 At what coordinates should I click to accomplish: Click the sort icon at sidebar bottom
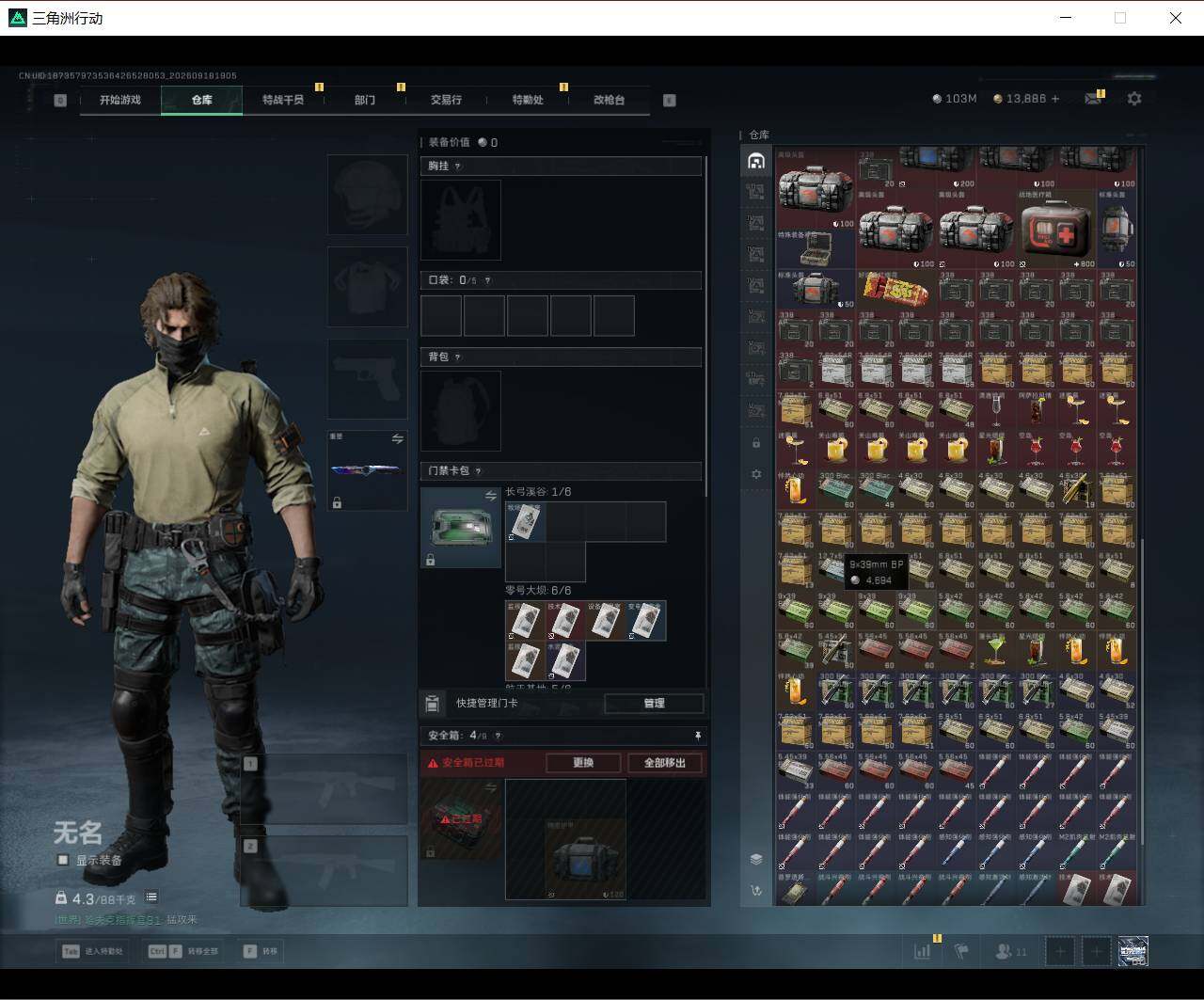(x=755, y=890)
